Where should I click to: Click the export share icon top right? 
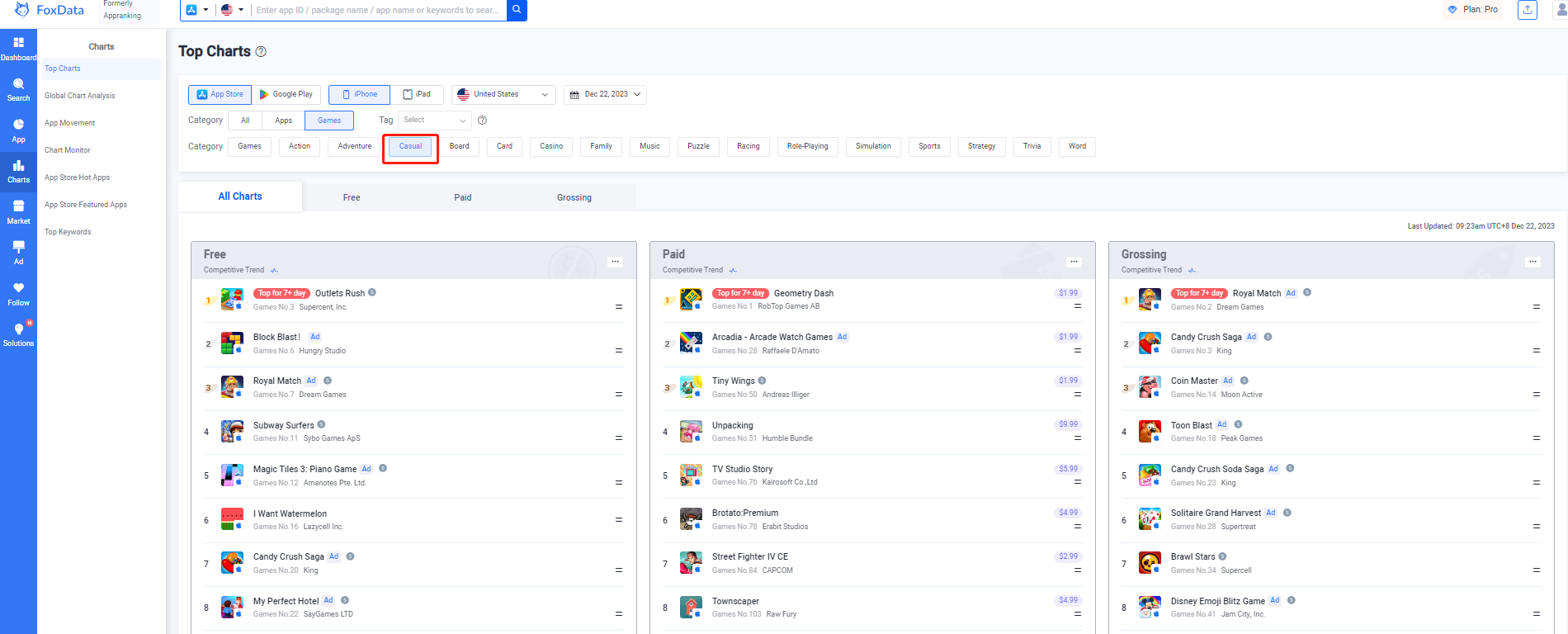pyautogui.click(x=1528, y=10)
